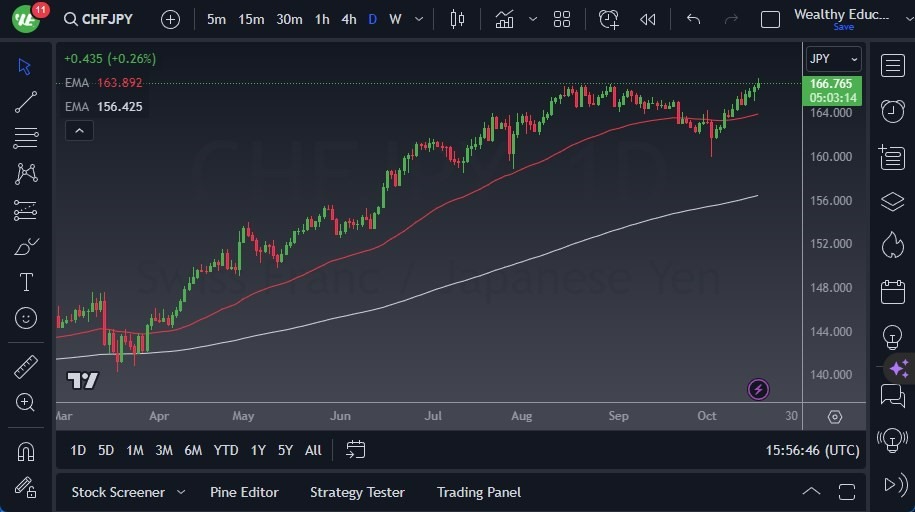Select the 4h timeframe button
This screenshot has height=512, width=915.
coord(348,19)
